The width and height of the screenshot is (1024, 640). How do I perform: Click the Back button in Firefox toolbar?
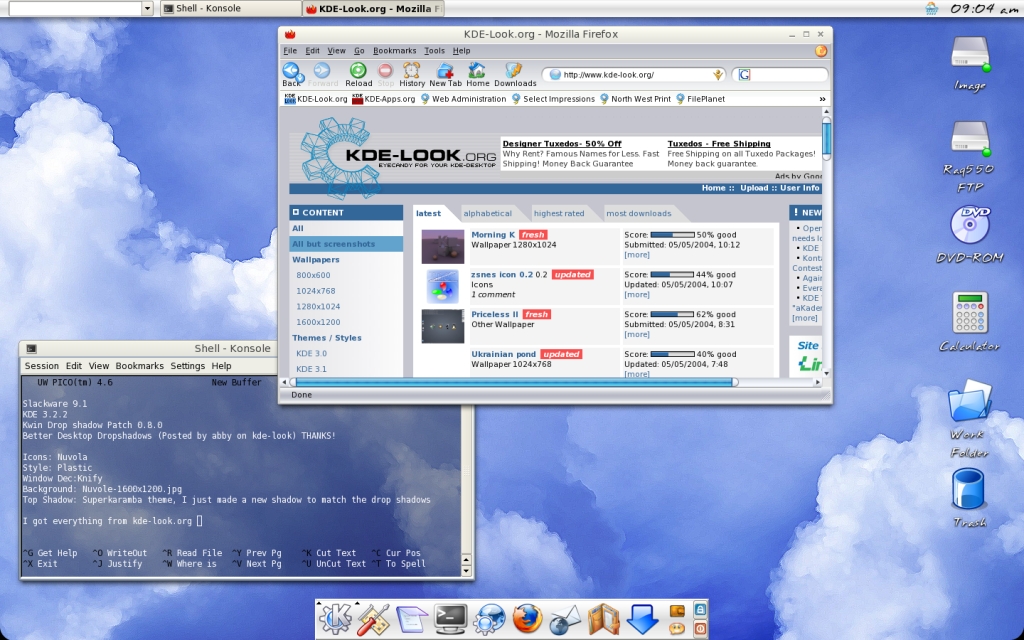coord(291,74)
